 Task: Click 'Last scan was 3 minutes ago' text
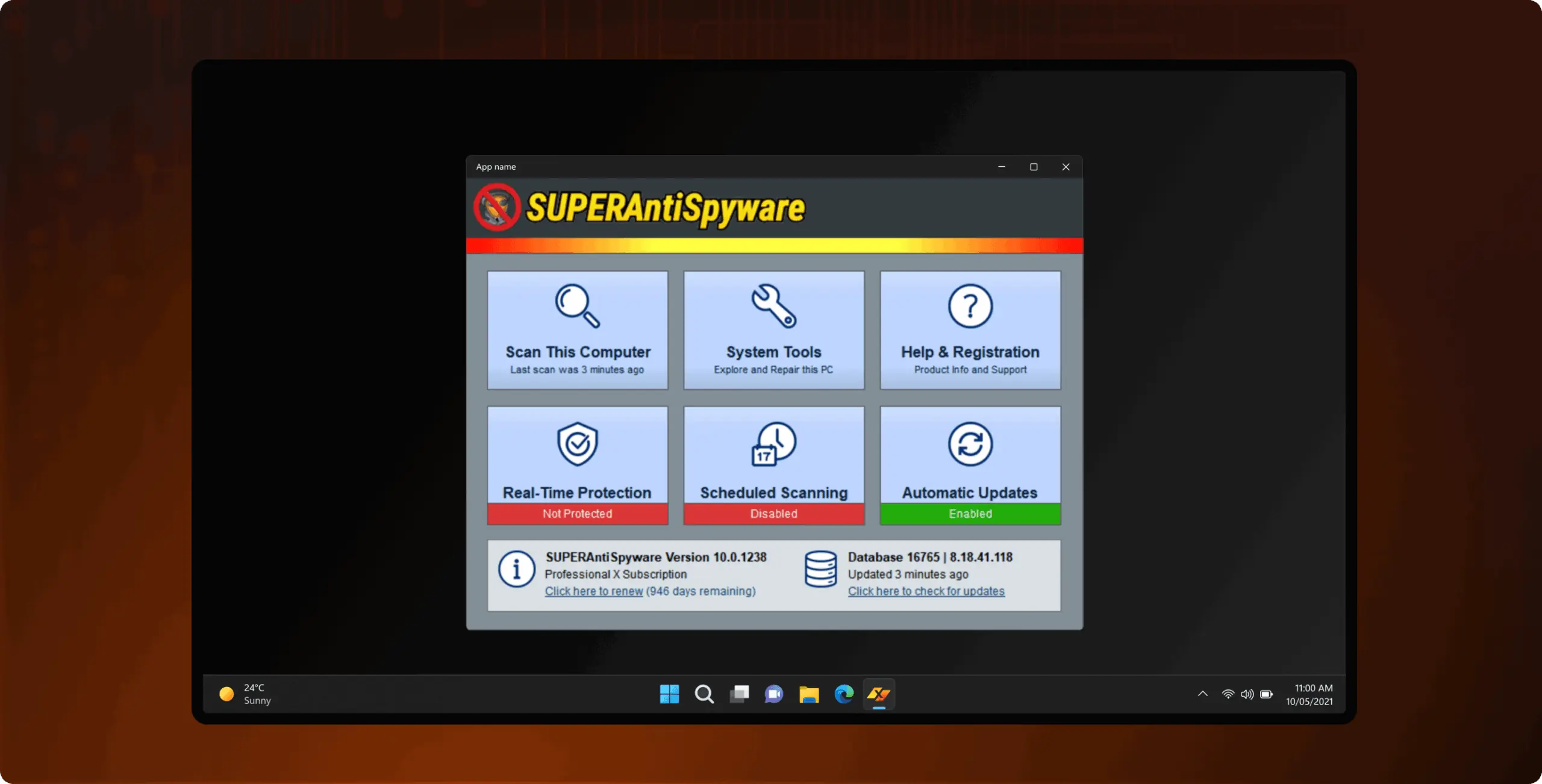(577, 370)
